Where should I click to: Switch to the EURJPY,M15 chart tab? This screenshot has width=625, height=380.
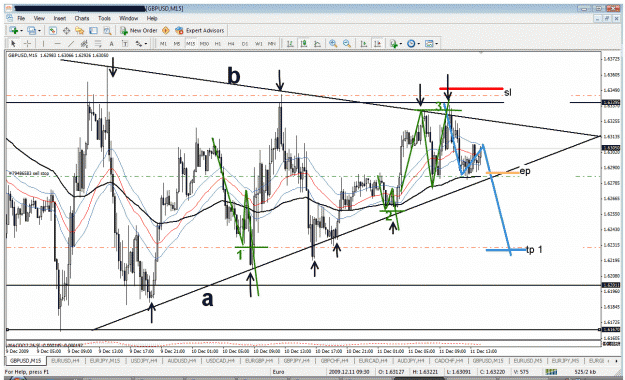point(104,360)
